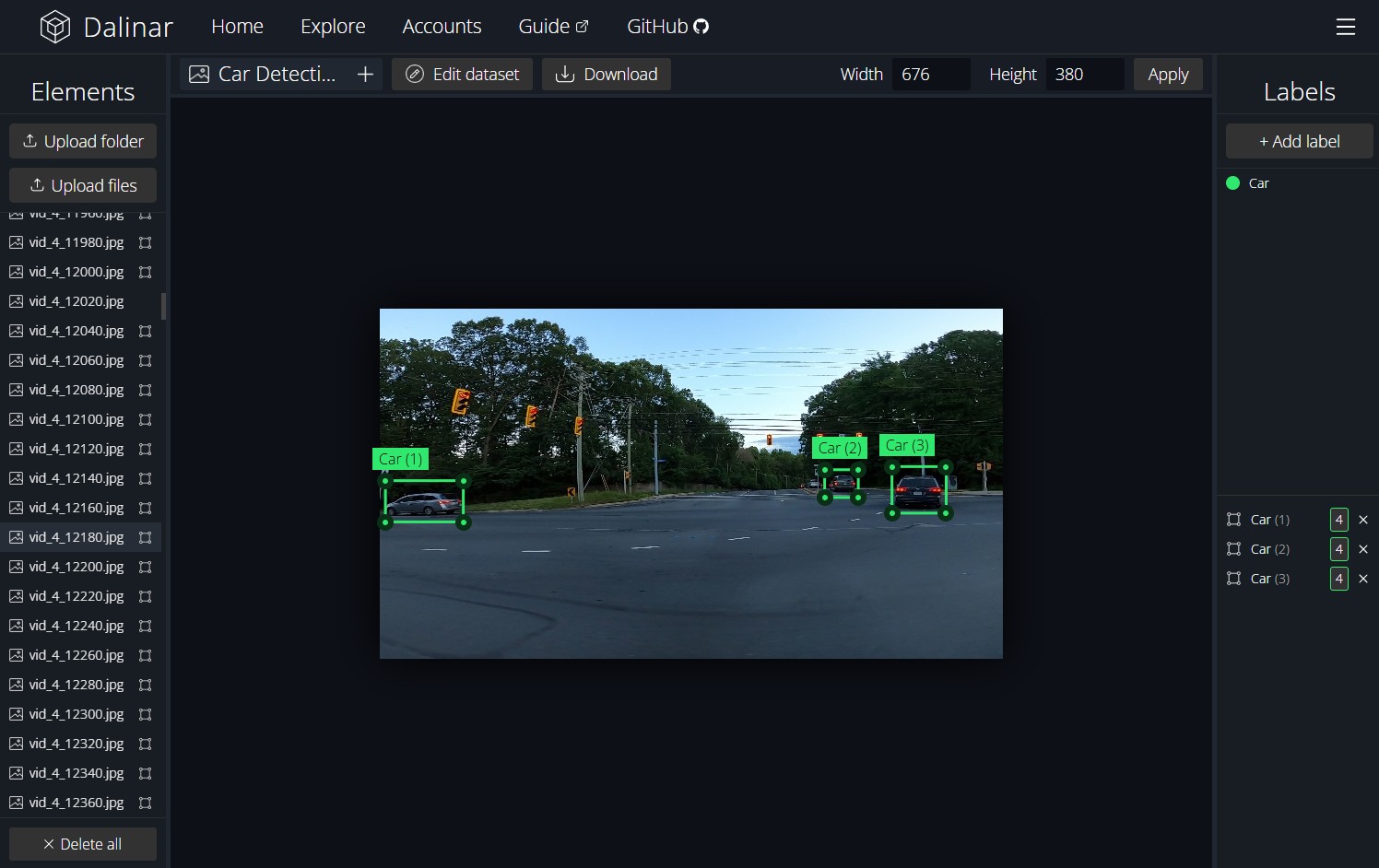This screenshot has width=1379, height=868.
Task: Select the bounding box icon beside Car (1) label row
Action: pyautogui.click(x=1232, y=519)
